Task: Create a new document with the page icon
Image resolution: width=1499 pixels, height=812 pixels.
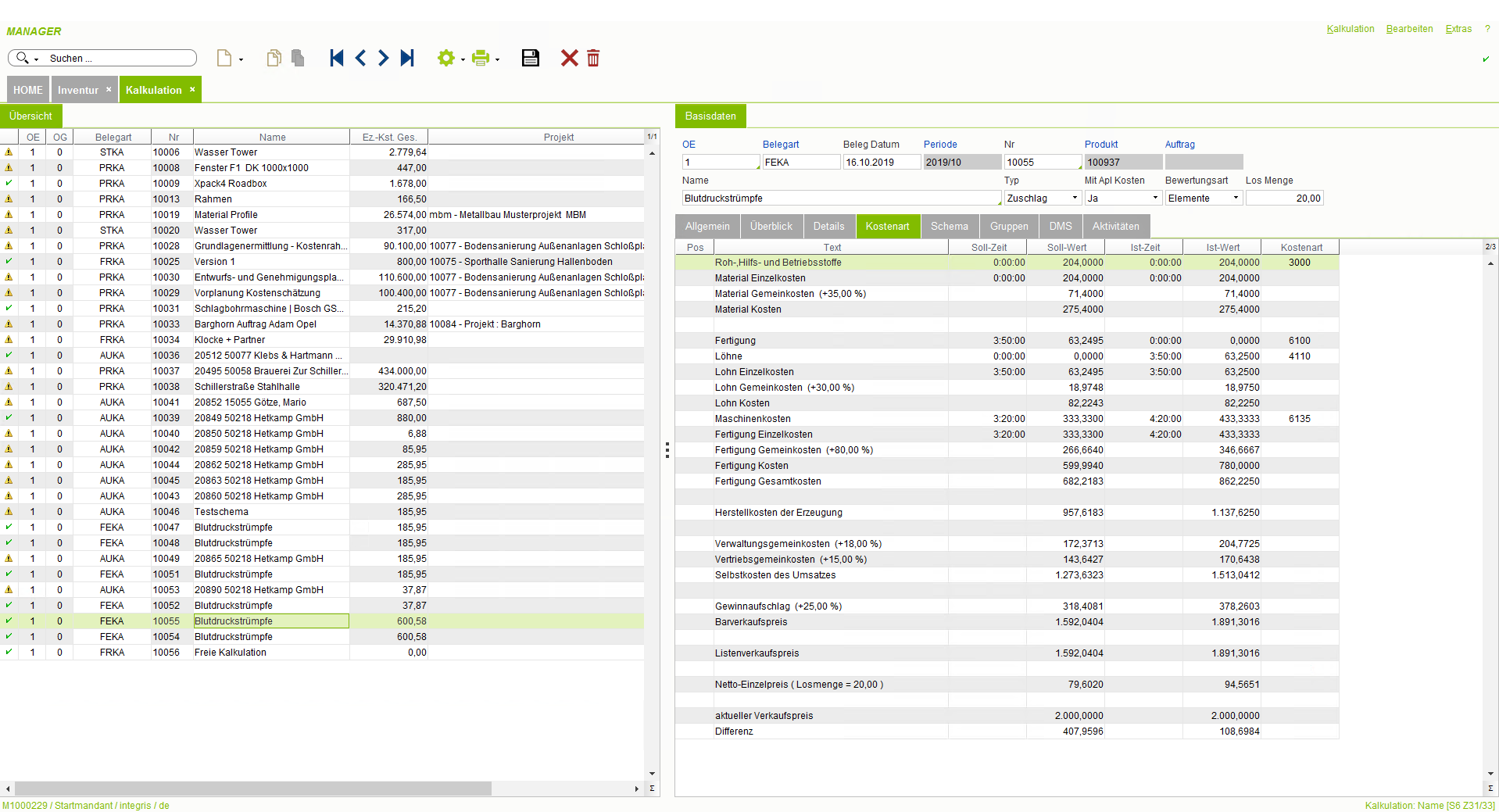Action: [224, 58]
